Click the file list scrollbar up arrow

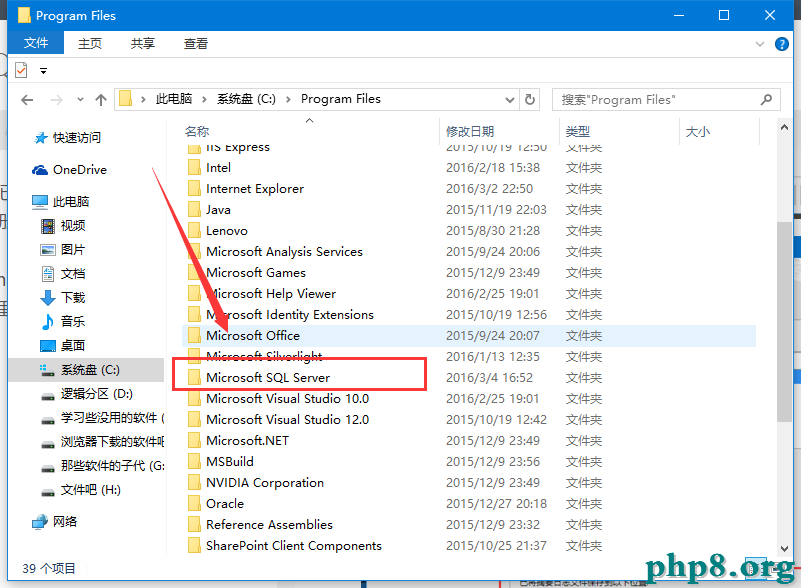pyautogui.click(x=784, y=127)
